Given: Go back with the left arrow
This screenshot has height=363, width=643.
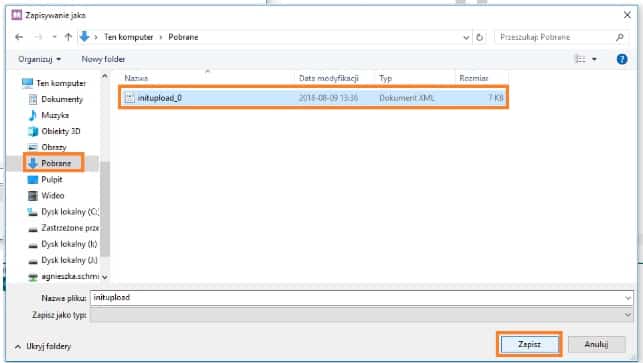Looking at the screenshot, I should click(x=19, y=37).
